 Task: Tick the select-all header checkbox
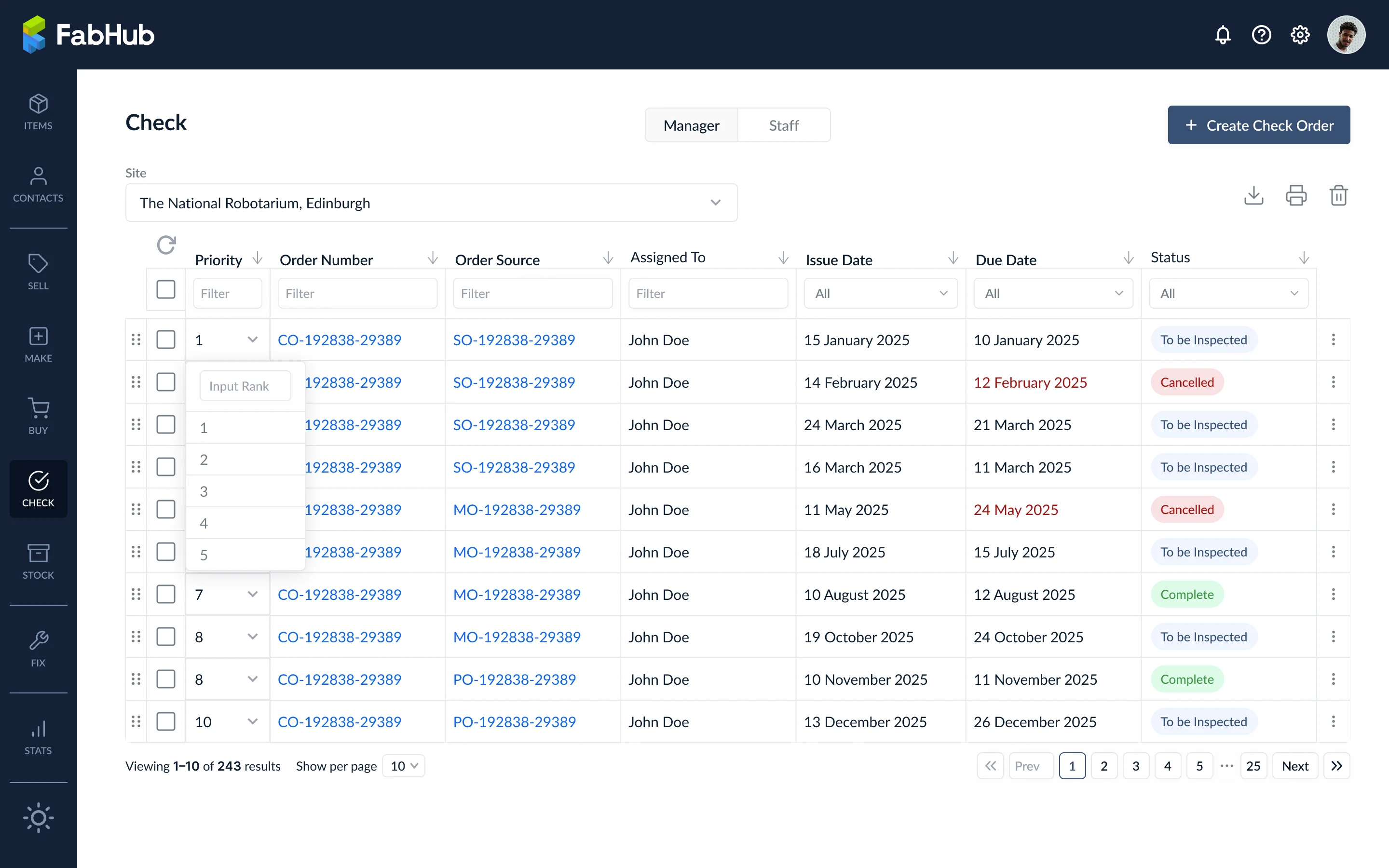pos(166,289)
